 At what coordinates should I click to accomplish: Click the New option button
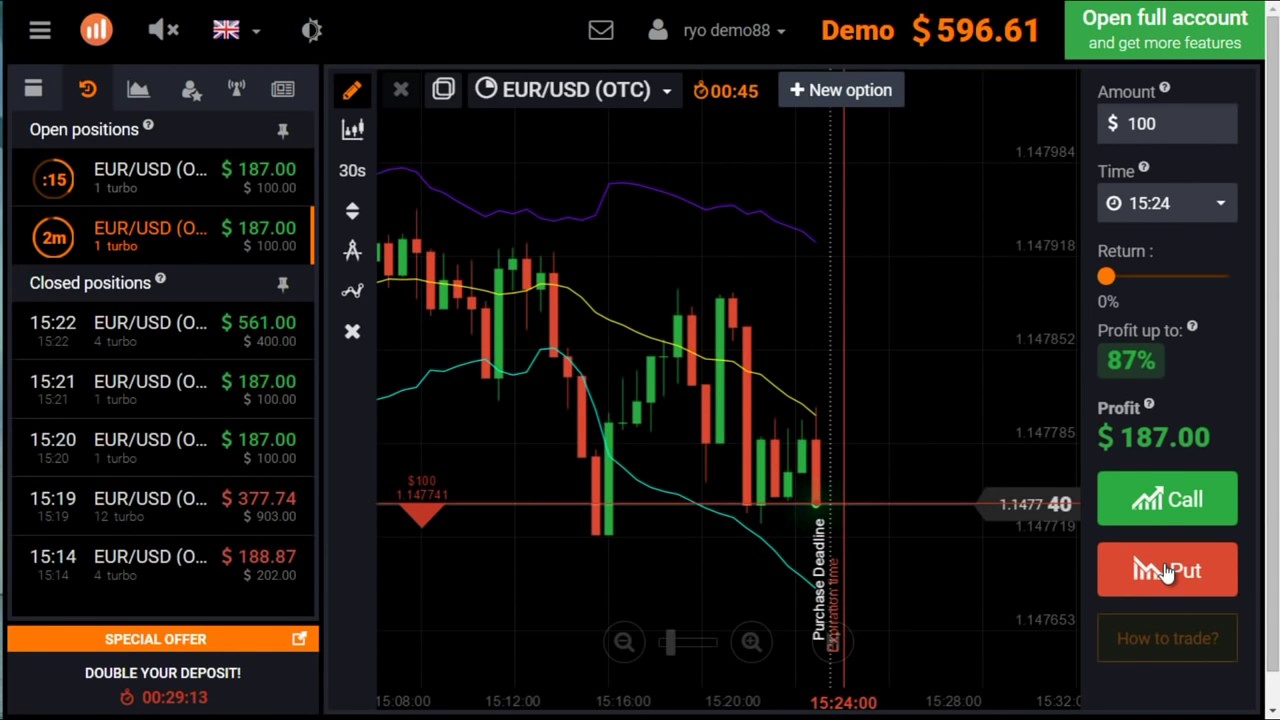841,90
